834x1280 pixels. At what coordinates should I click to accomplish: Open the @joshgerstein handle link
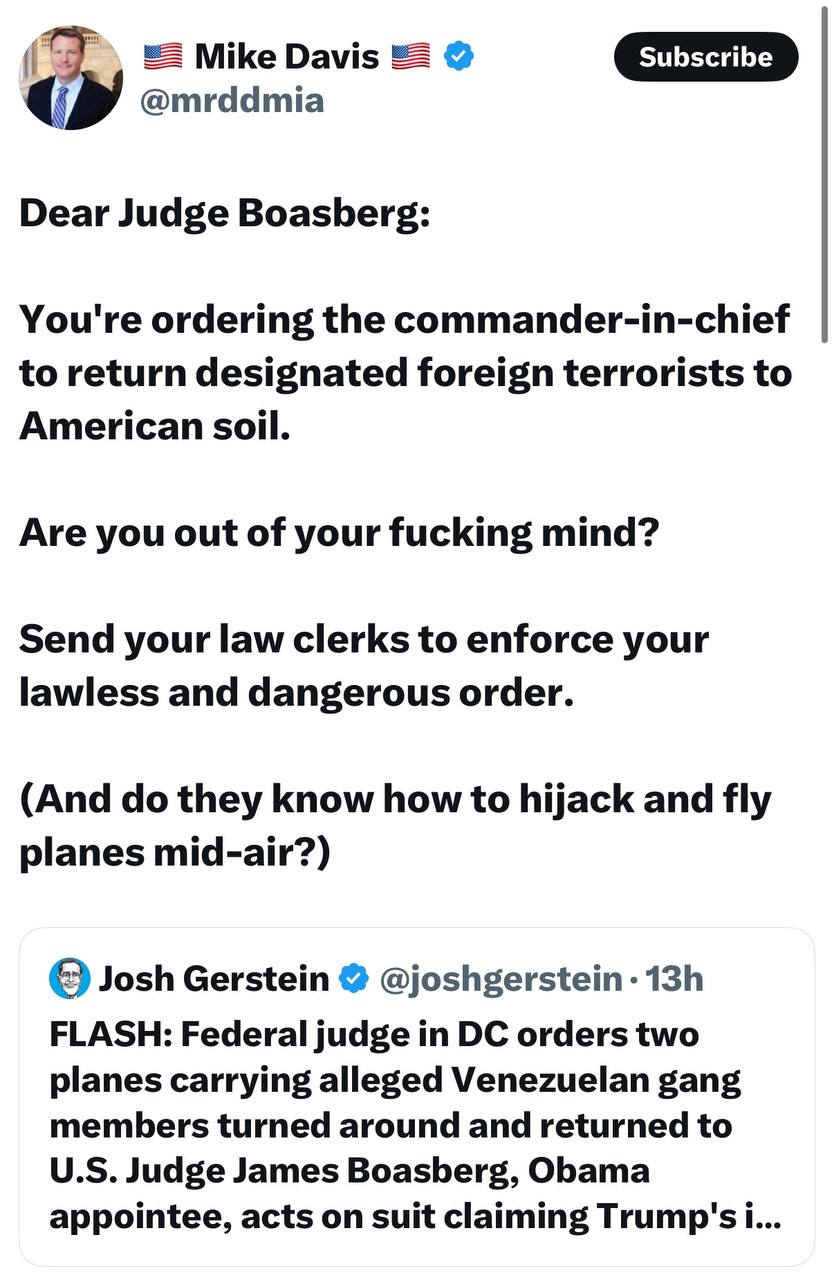tap(500, 978)
